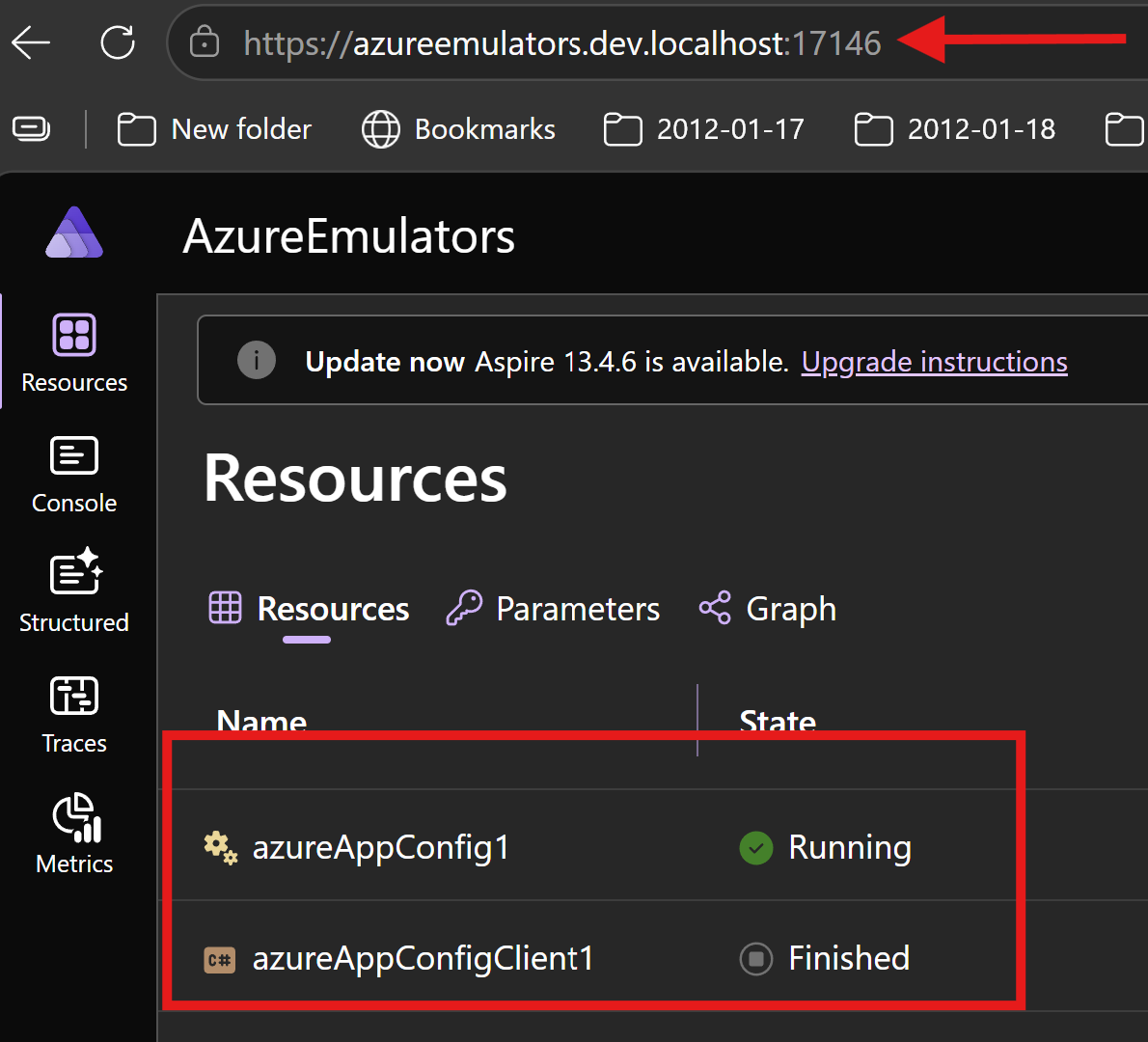Open the 2012-01-18 bookmark folder
The width and height of the screenshot is (1148, 1042).
pos(955,129)
